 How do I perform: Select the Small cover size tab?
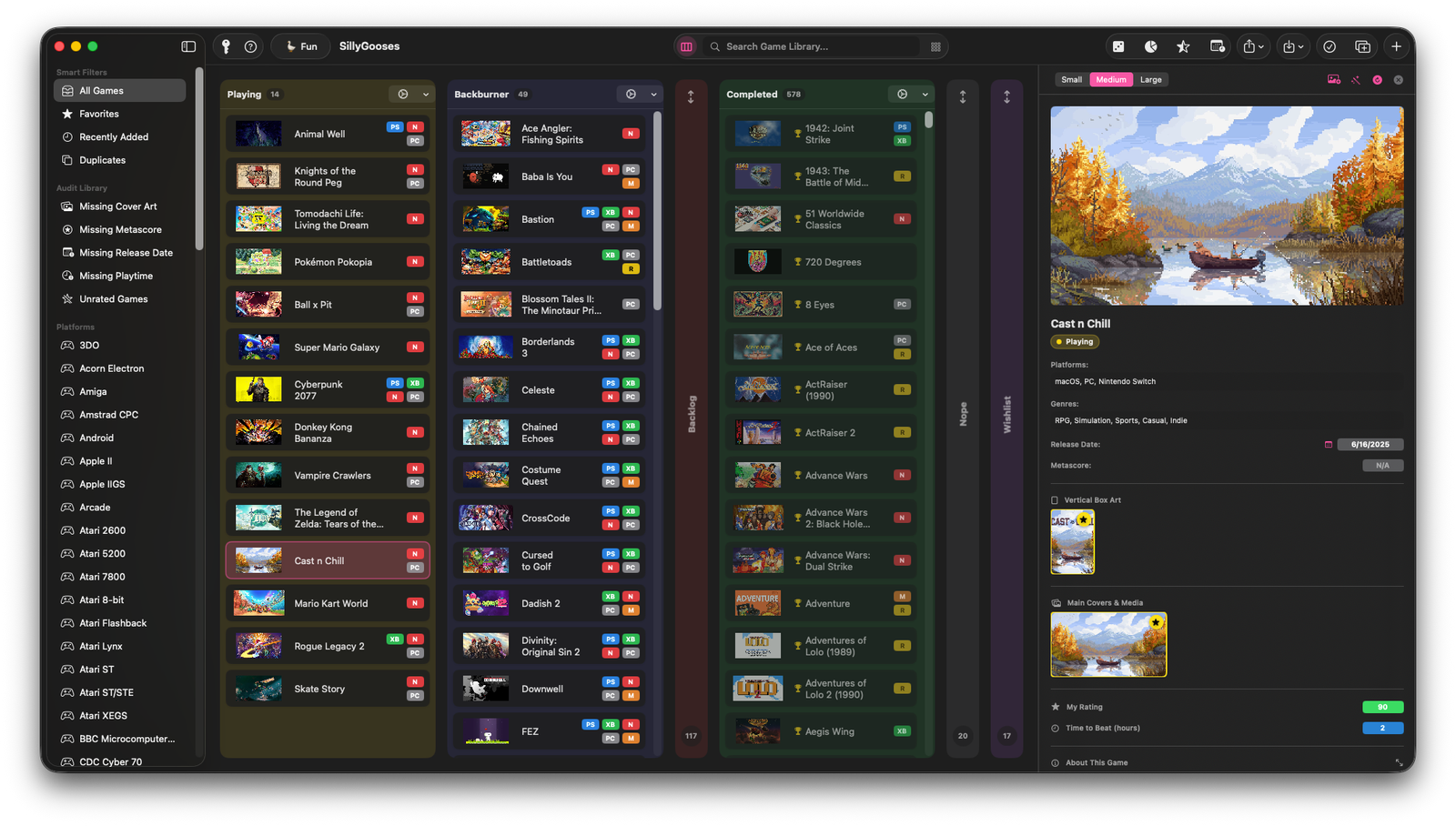click(1071, 80)
